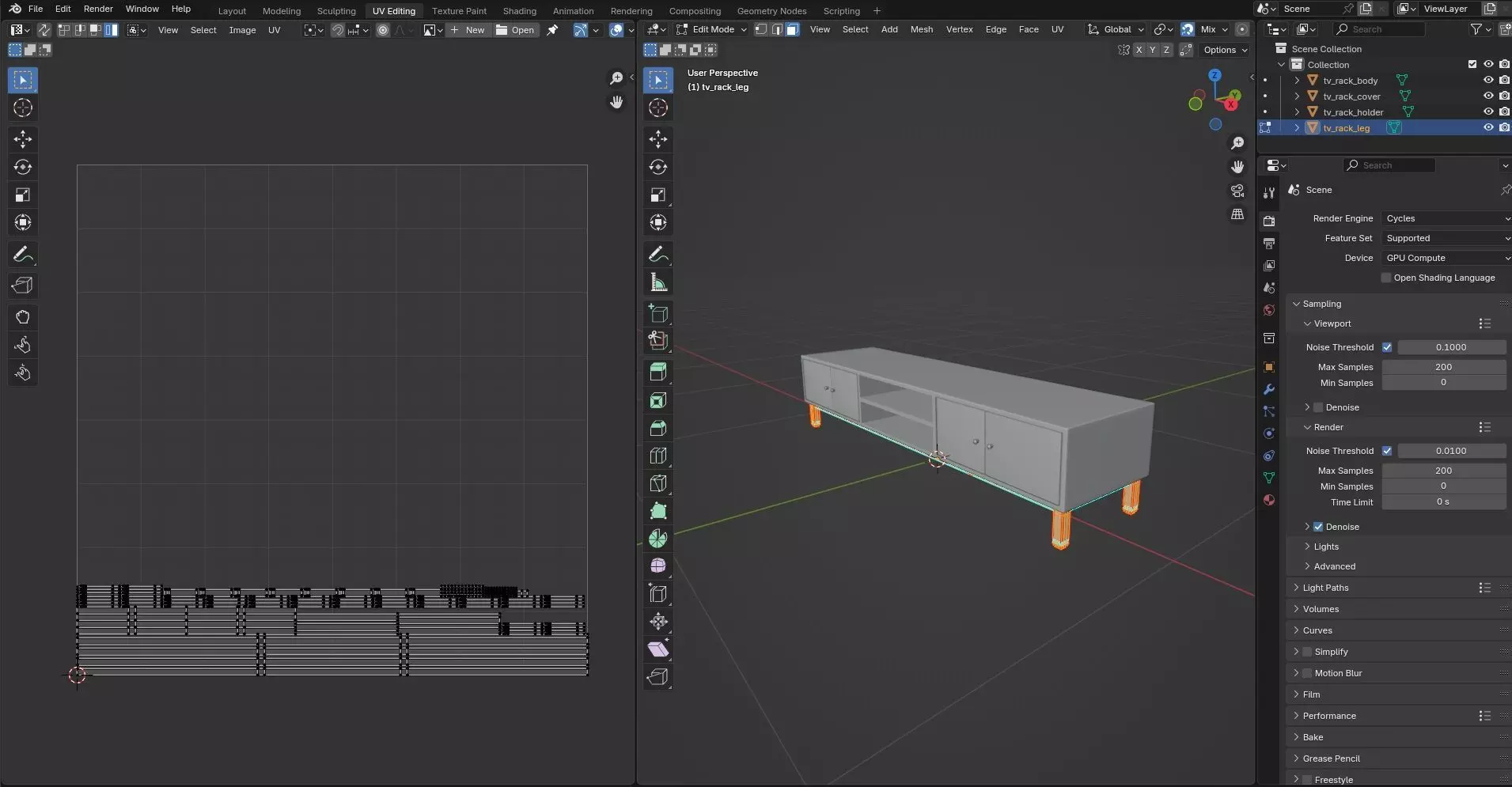Expand tv_rack_cover in the outliner
This screenshot has height=787, width=1512.
(1297, 96)
